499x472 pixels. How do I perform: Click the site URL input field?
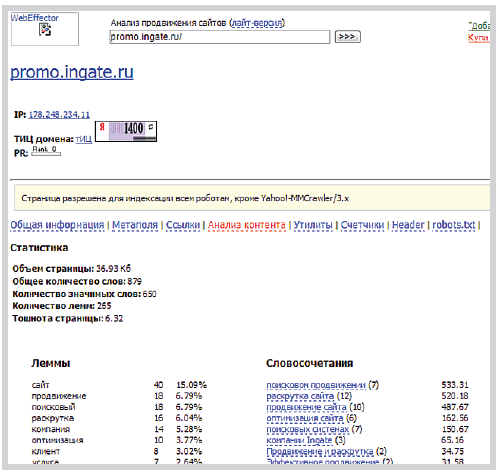(220, 37)
